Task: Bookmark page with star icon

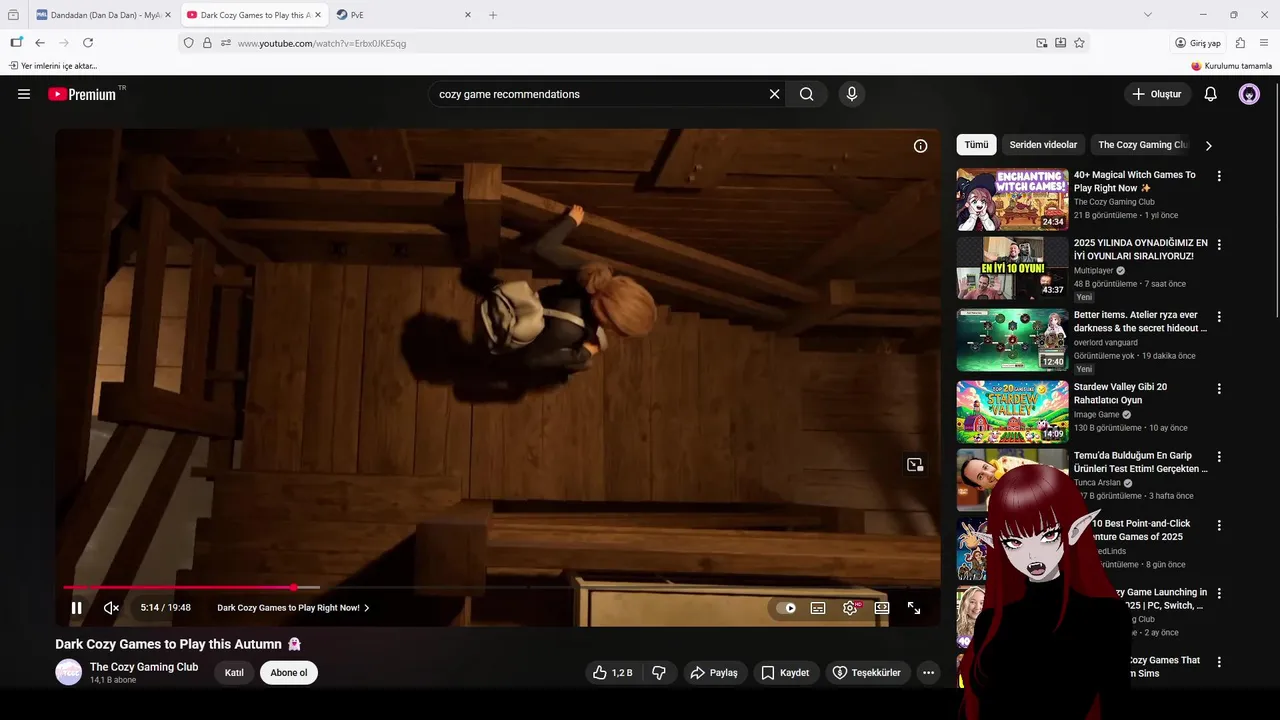Action: click(x=1079, y=43)
